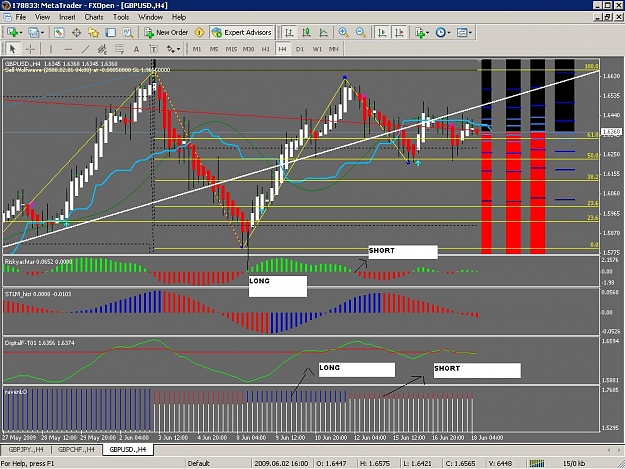The image size is (625, 469).
Task: Toggle chart shift from right border
Action: pos(399,33)
